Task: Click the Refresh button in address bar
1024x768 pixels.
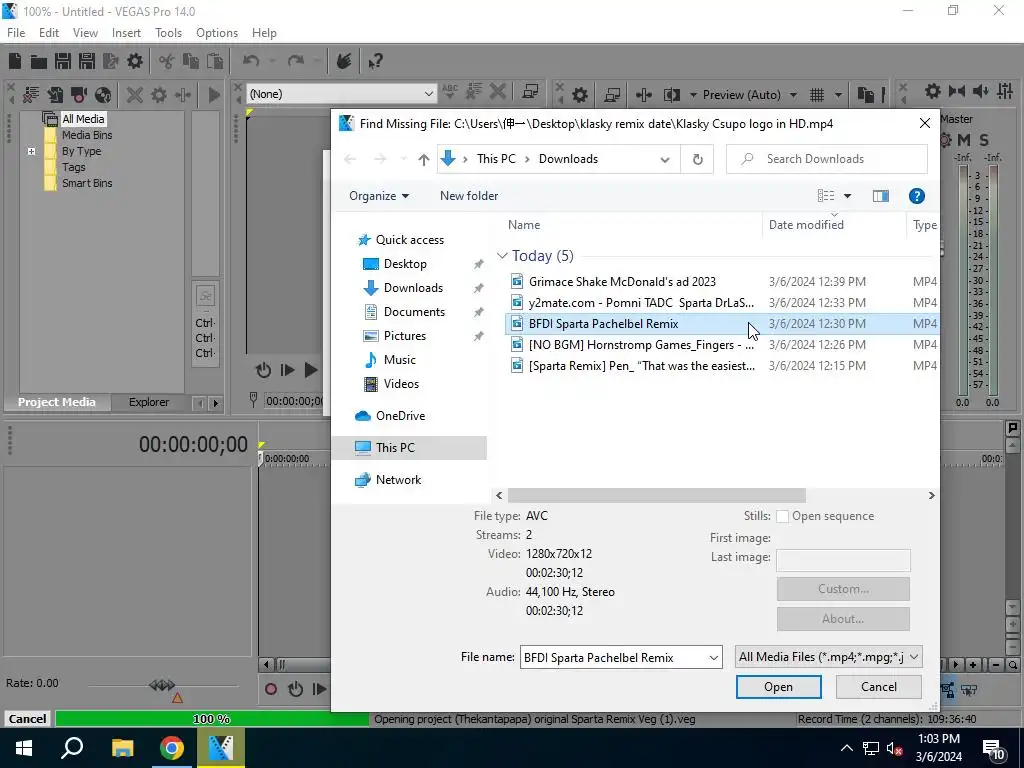Action: (697, 159)
